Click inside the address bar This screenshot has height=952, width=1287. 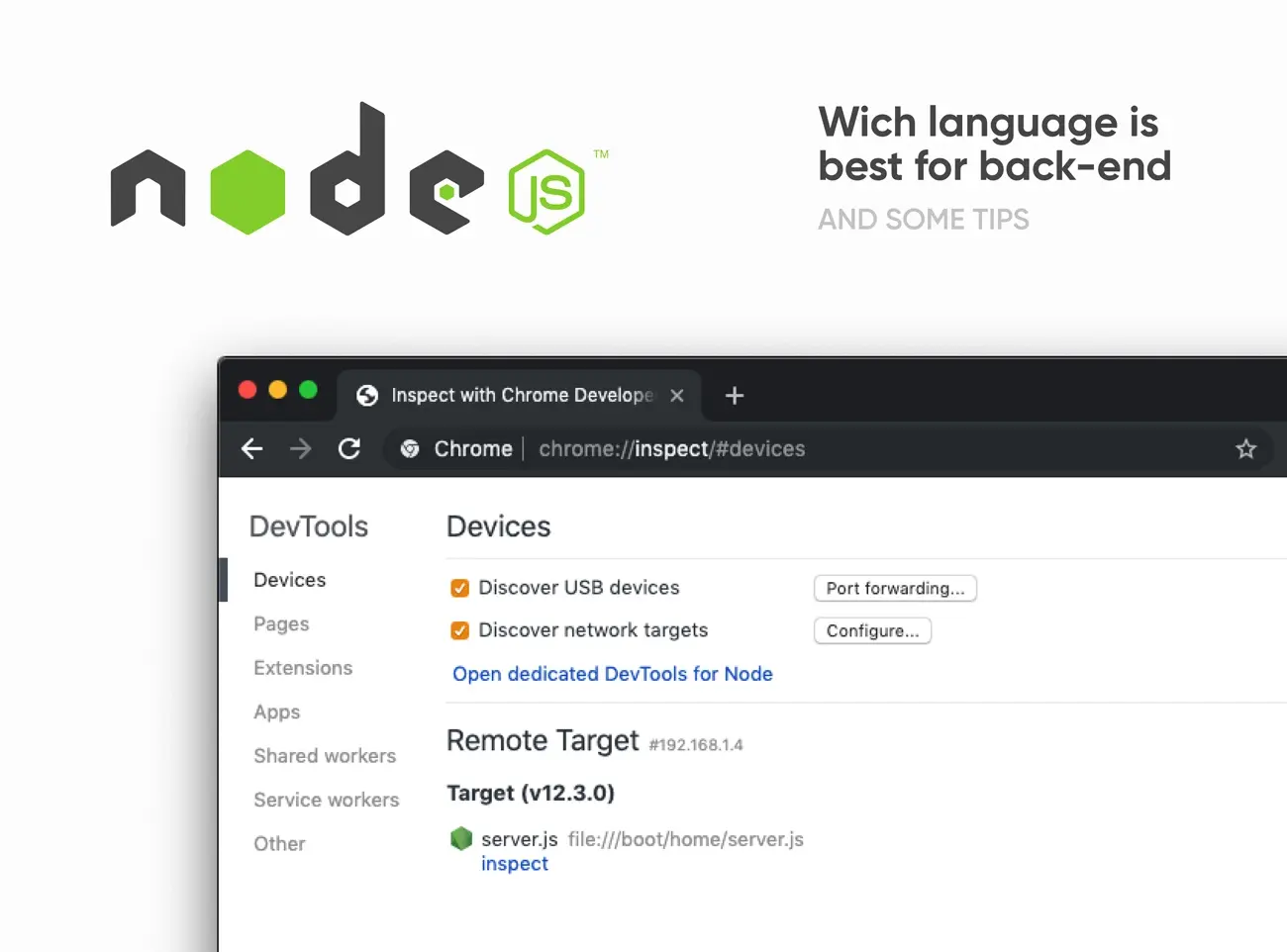click(x=693, y=448)
